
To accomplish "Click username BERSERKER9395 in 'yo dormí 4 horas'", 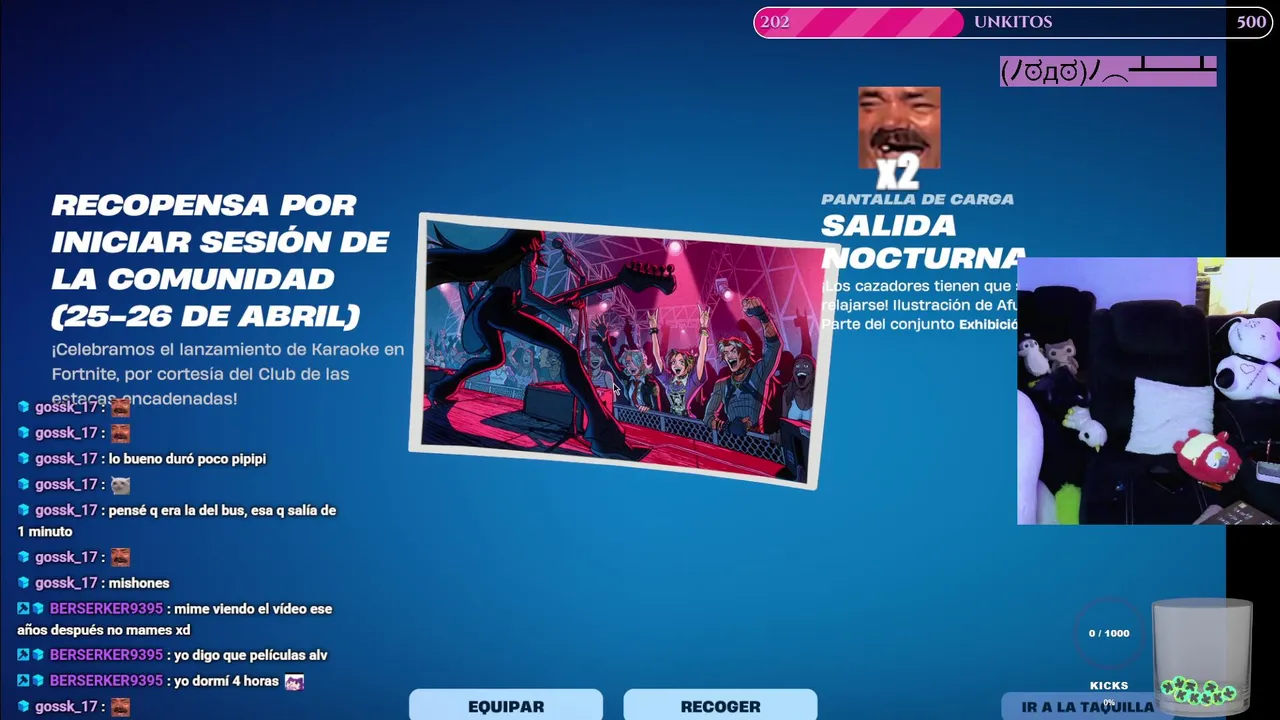I will coord(106,681).
